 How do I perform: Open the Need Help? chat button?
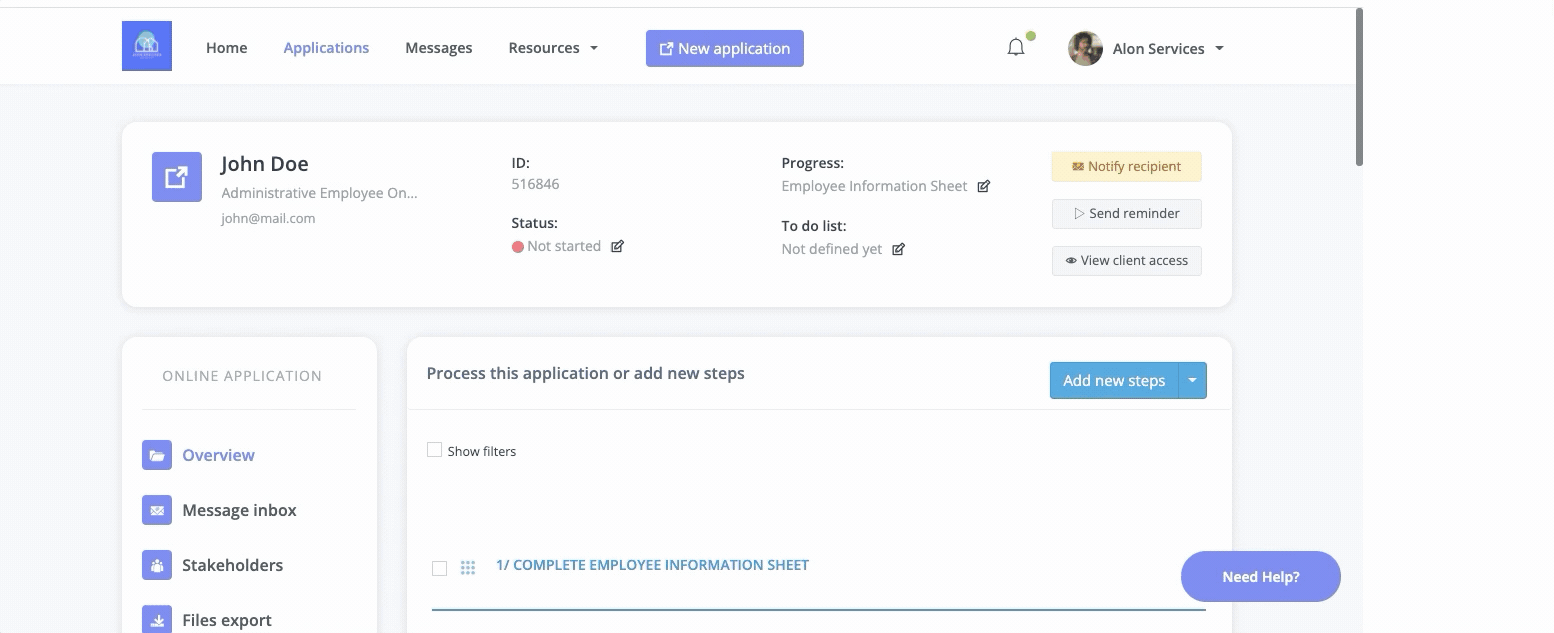(1261, 577)
